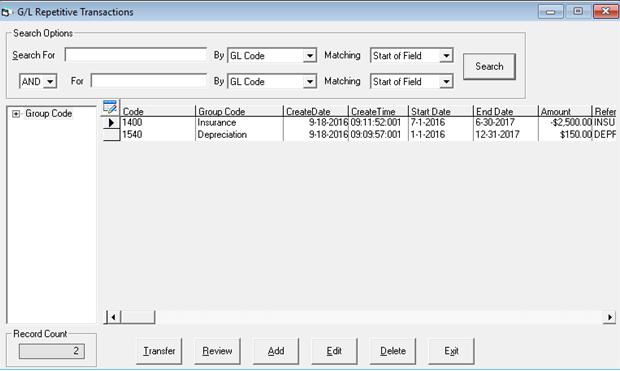
Task: Click the 09:11:52:001 create time cell
Action: tap(378, 123)
